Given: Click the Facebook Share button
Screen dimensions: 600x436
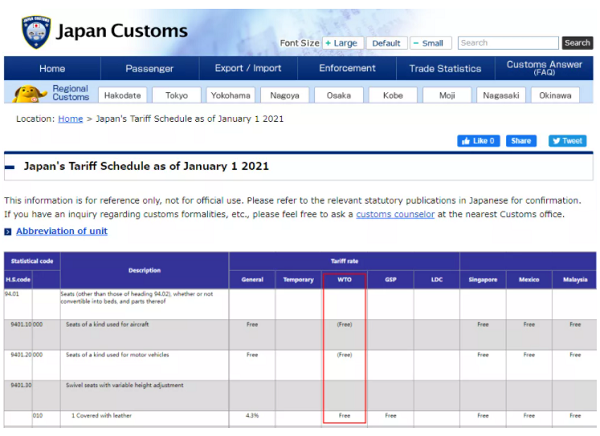Looking at the screenshot, I should [x=521, y=141].
